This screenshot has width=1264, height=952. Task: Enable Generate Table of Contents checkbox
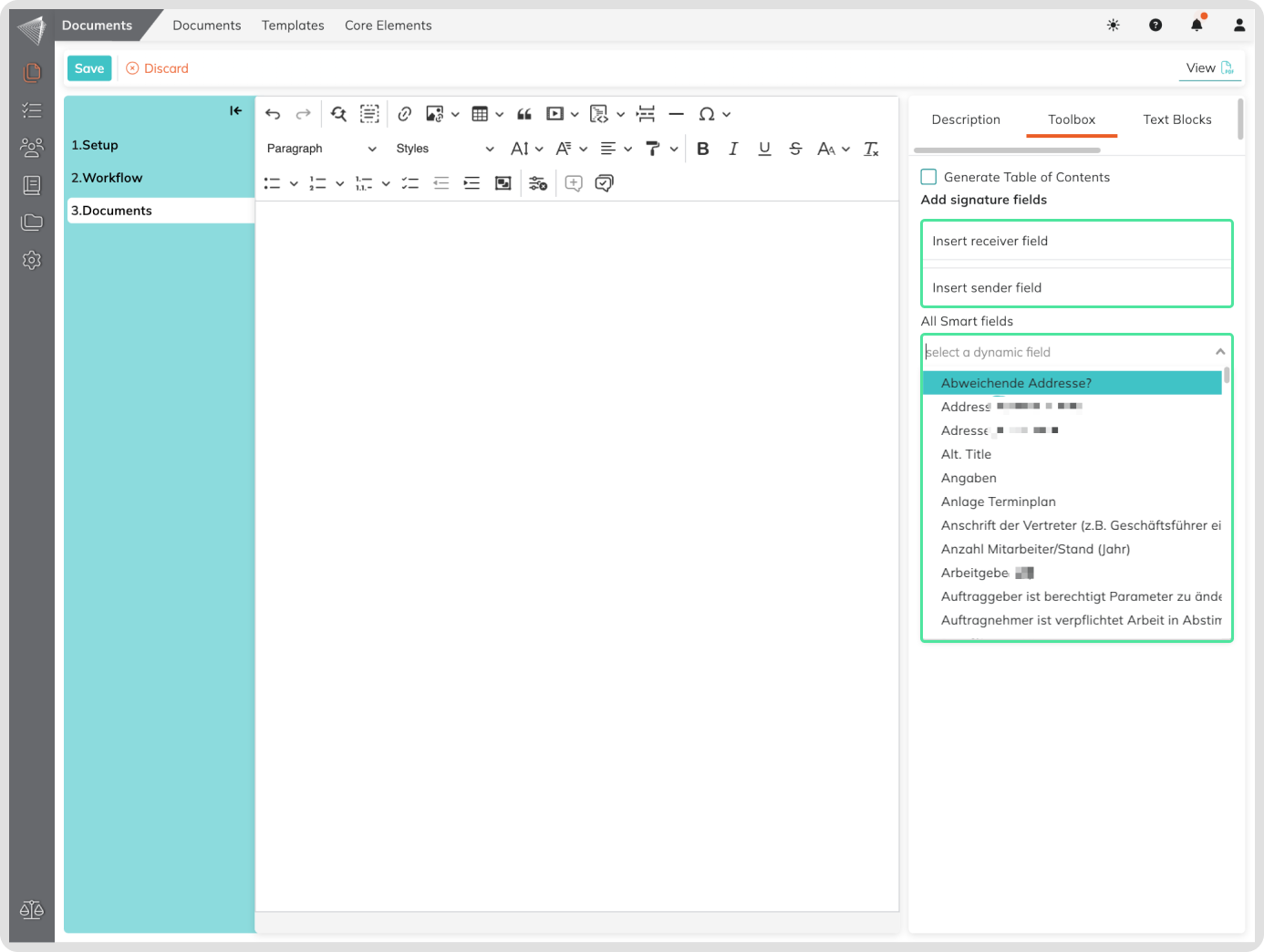(928, 177)
